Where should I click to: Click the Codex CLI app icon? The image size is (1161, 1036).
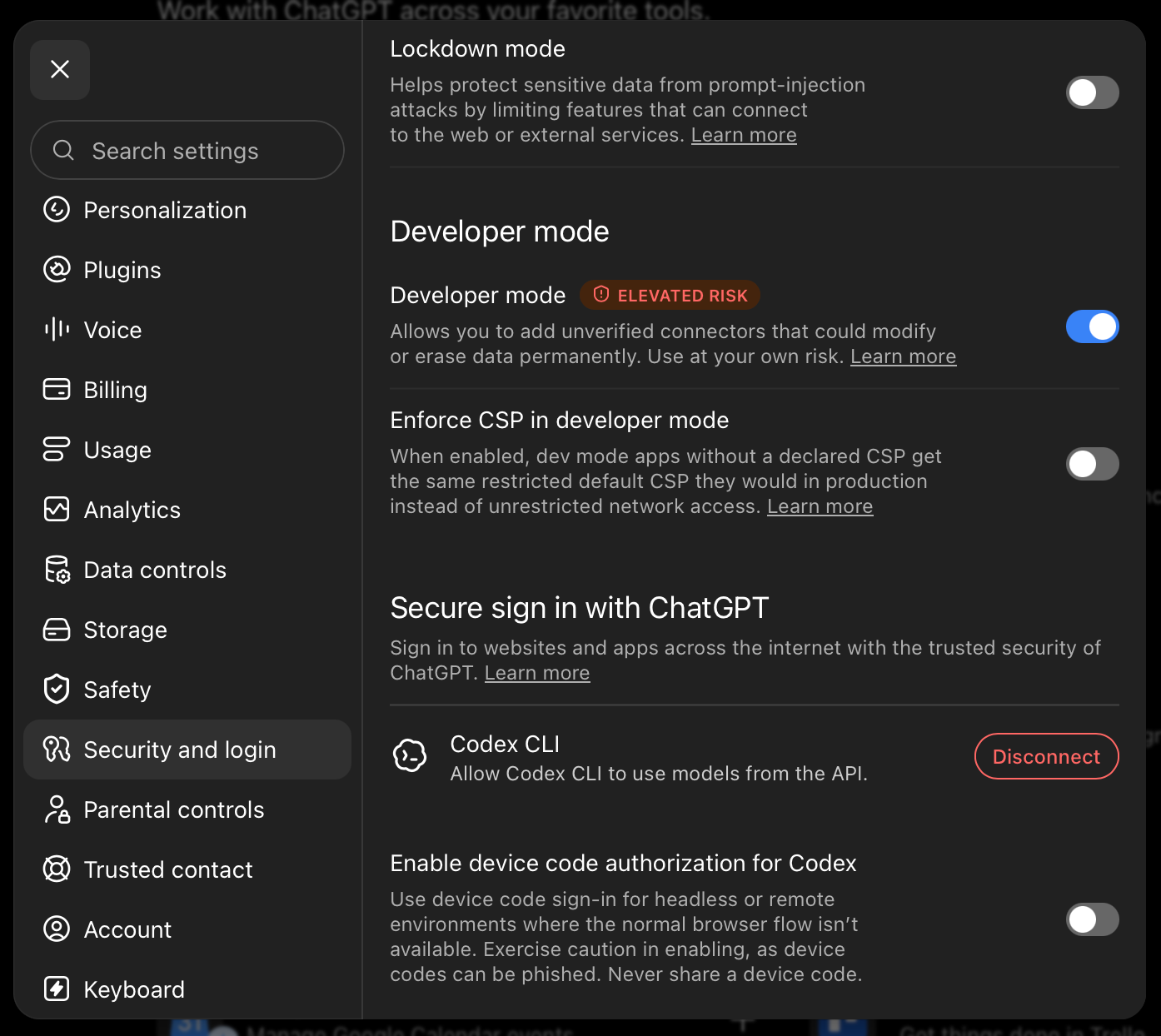coord(410,756)
